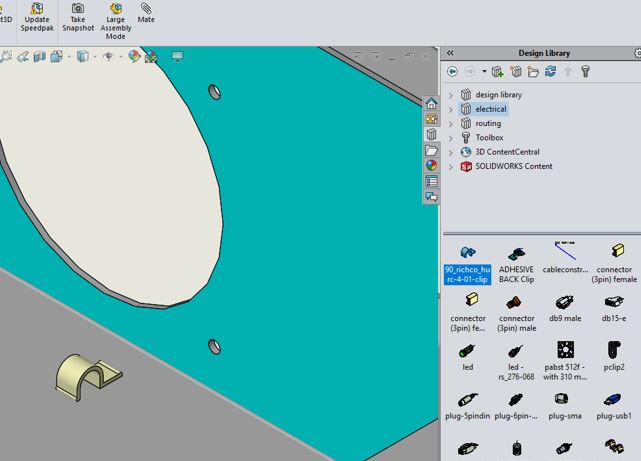Open the Appearances task pane tab
This screenshot has width=641, height=461.
(431, 166)
